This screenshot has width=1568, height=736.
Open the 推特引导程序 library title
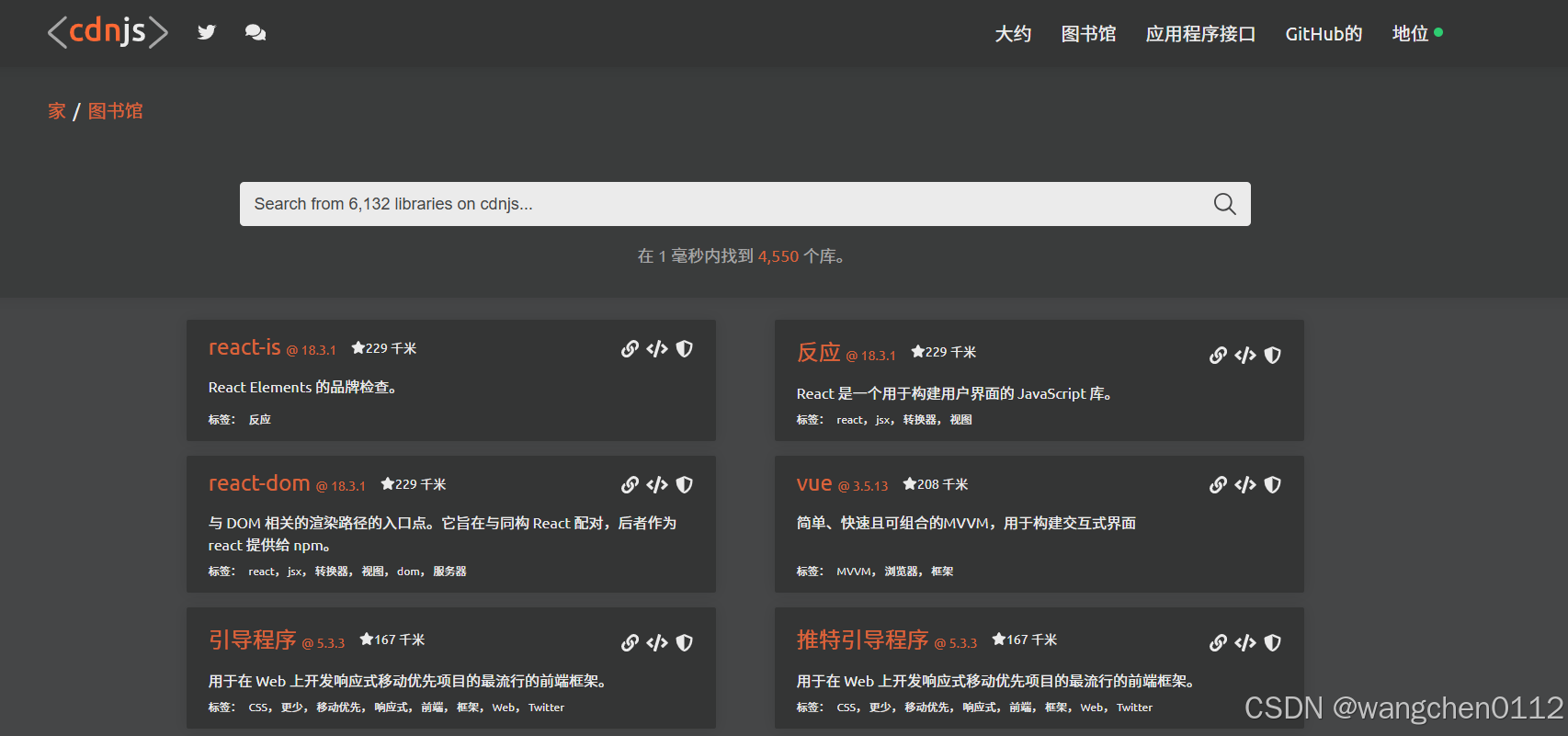[x=862, y=640]
